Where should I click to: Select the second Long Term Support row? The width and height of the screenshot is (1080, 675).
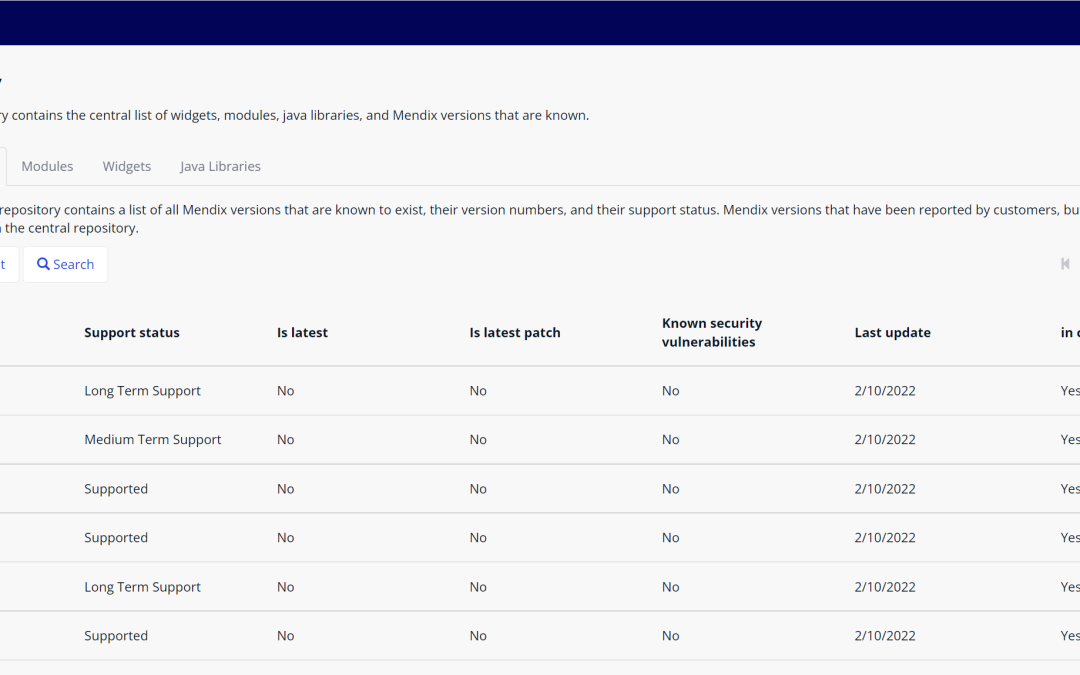click(x=142, y=587)
